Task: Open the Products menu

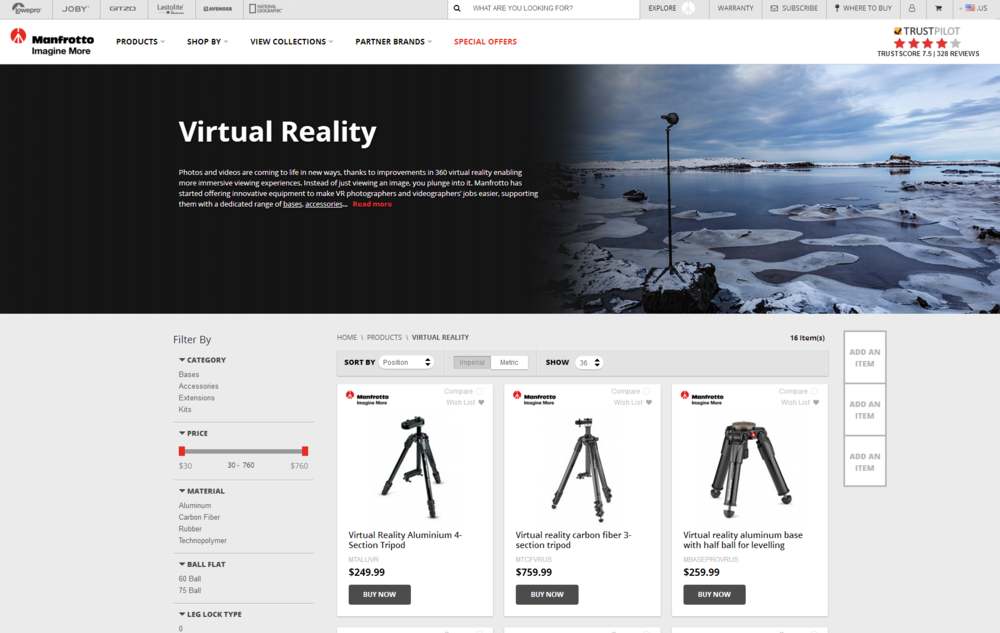Action: click(140, 42)
